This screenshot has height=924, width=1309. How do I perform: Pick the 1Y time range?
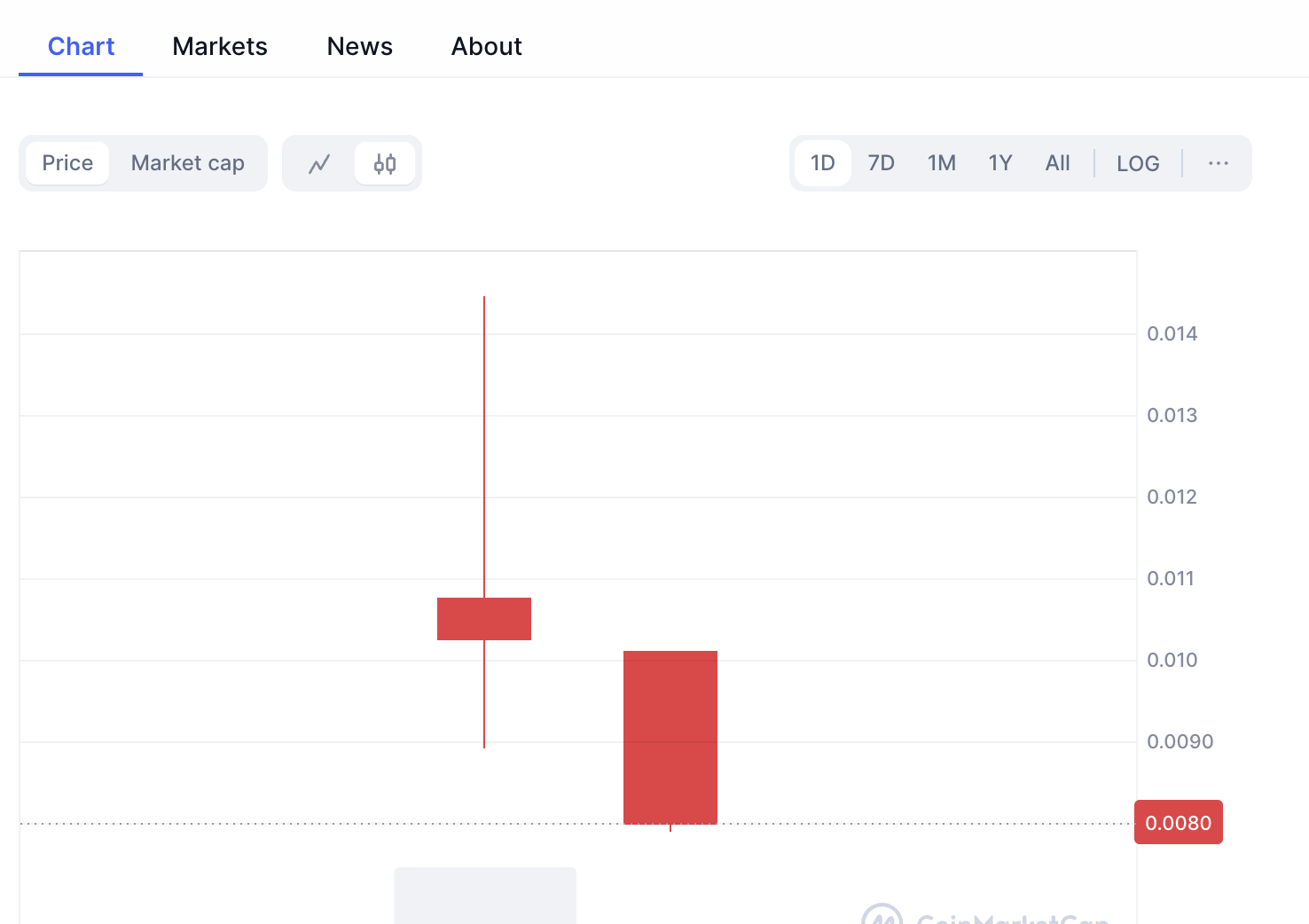pos(1000,163)
